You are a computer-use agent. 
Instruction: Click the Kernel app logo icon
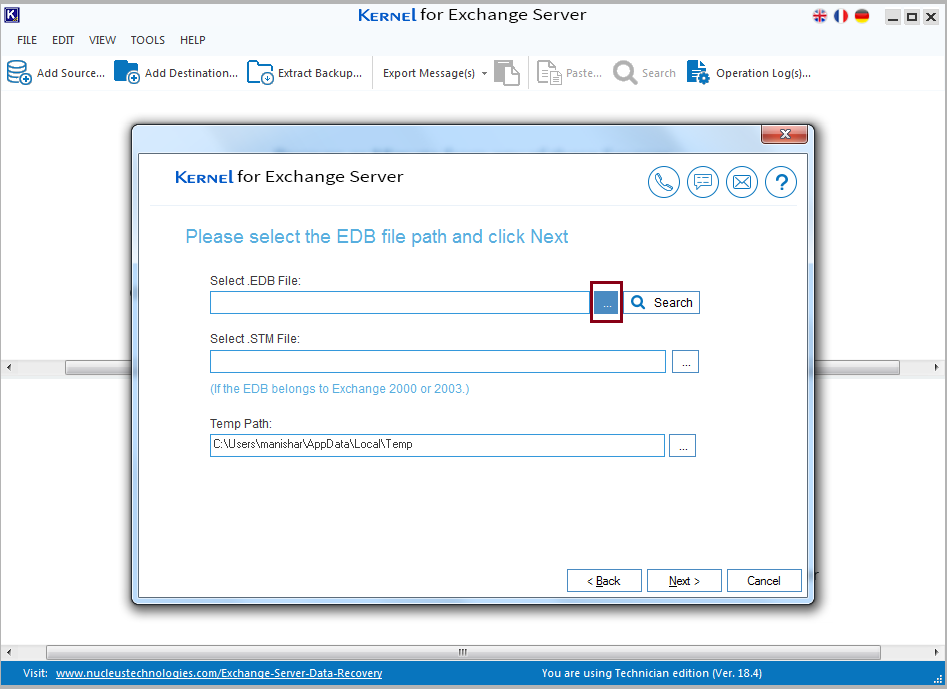point(12,15)
